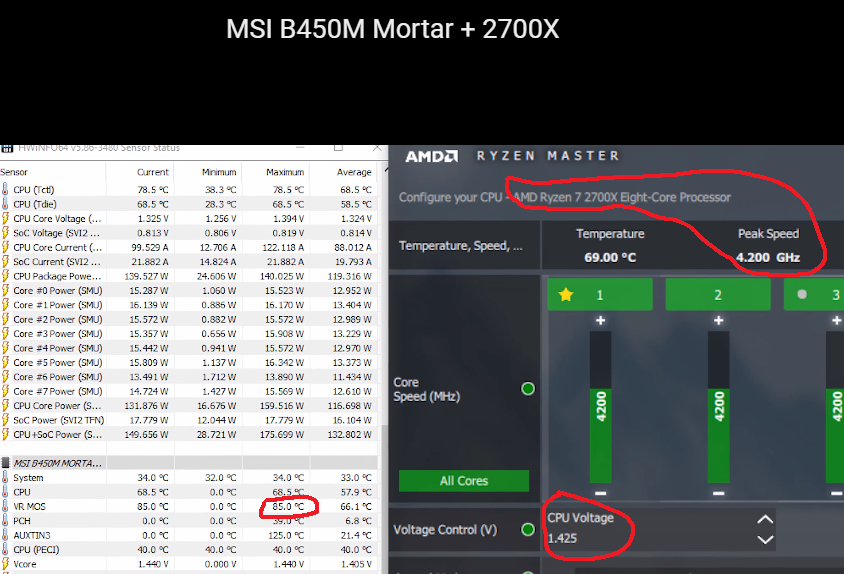The image size is (844, 574).
Task: Click the CPU+SoC Power maximum 175.699 W
Action: pyautogui.click(x=282, y=435)
